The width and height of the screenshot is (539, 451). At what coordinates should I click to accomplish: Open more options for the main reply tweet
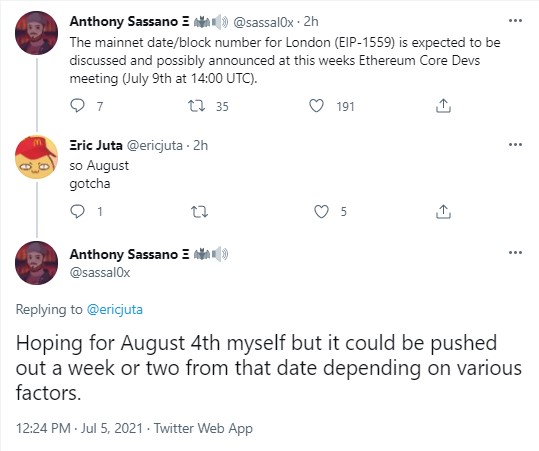(x=515, y=253)
